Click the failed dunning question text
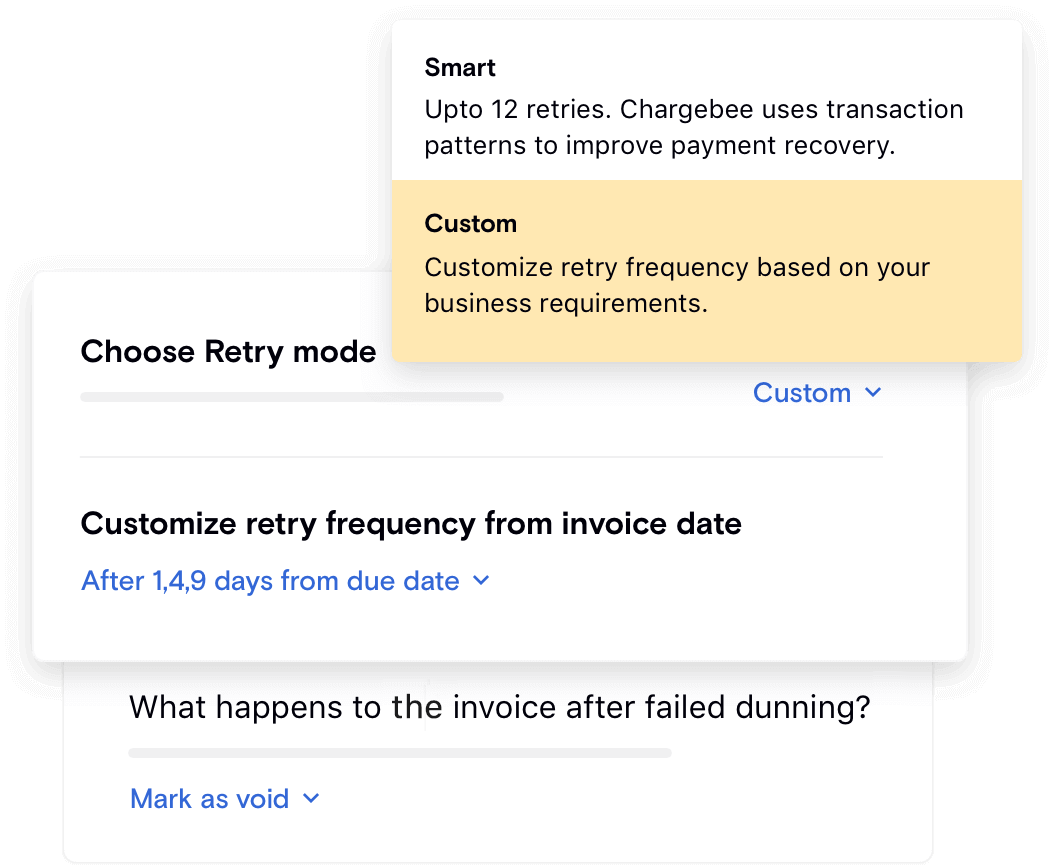 tap(500, 707)
